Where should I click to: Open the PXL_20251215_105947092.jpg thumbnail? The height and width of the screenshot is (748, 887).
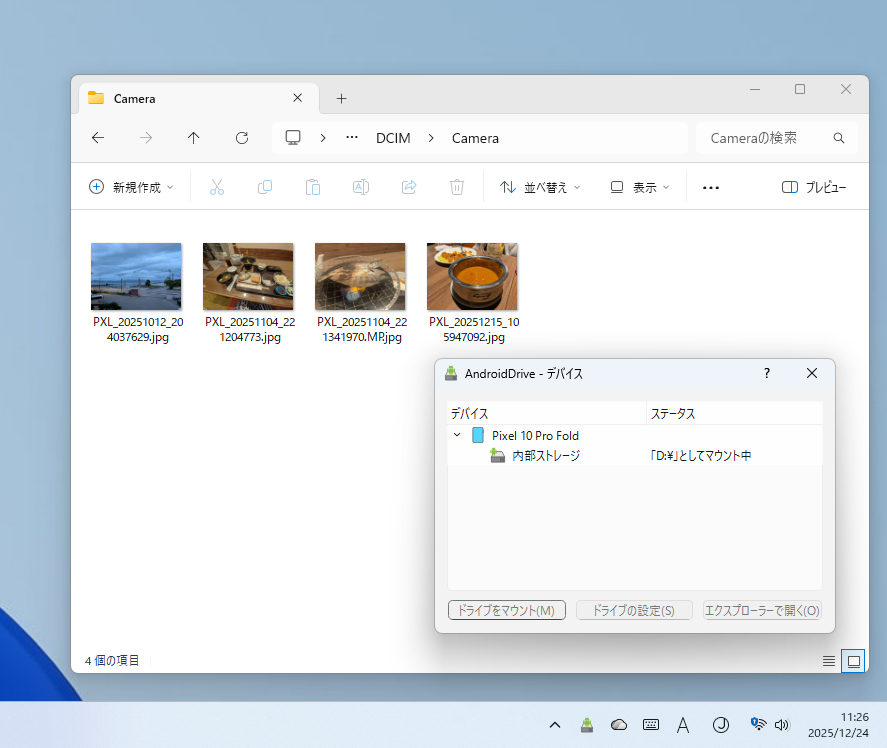(x=472, y=276)
